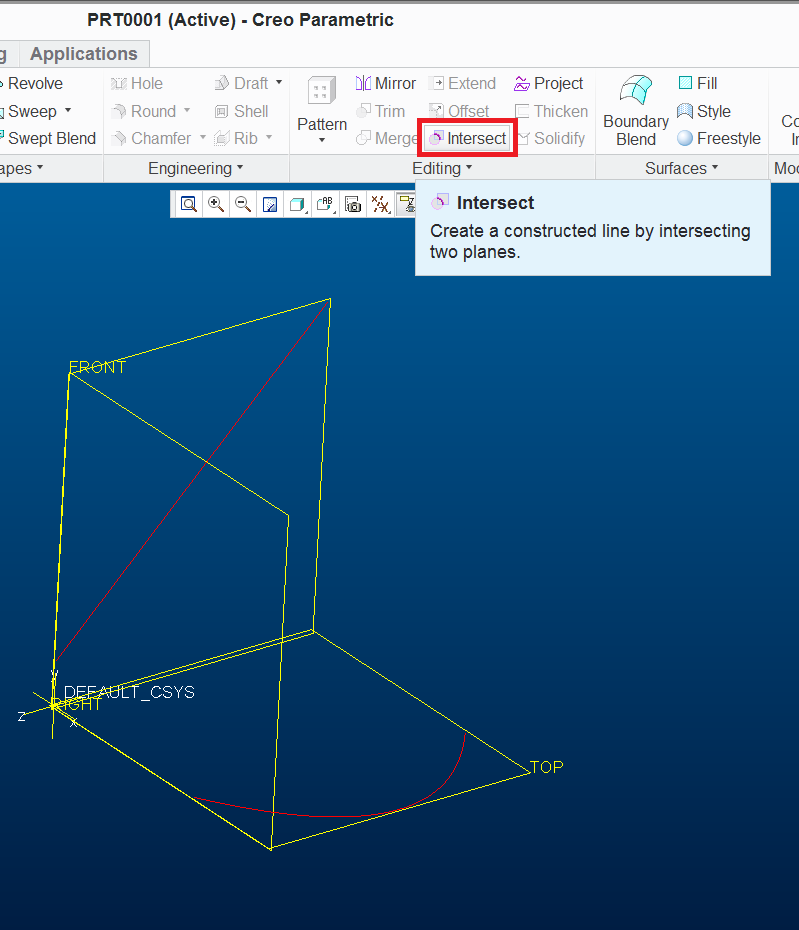This screenshot has height=930, width=799.
Task: Click the Revolve command
Action: pos(31,84)
